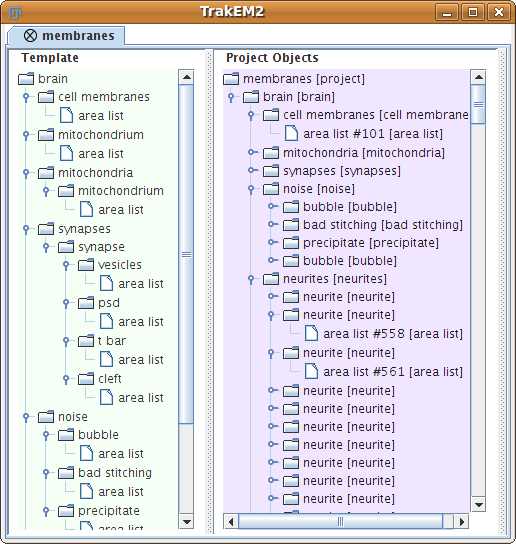Viewport: 516px width, 544px height.
Task: Click the psd folder icon
Action: (x=86, y=303)
